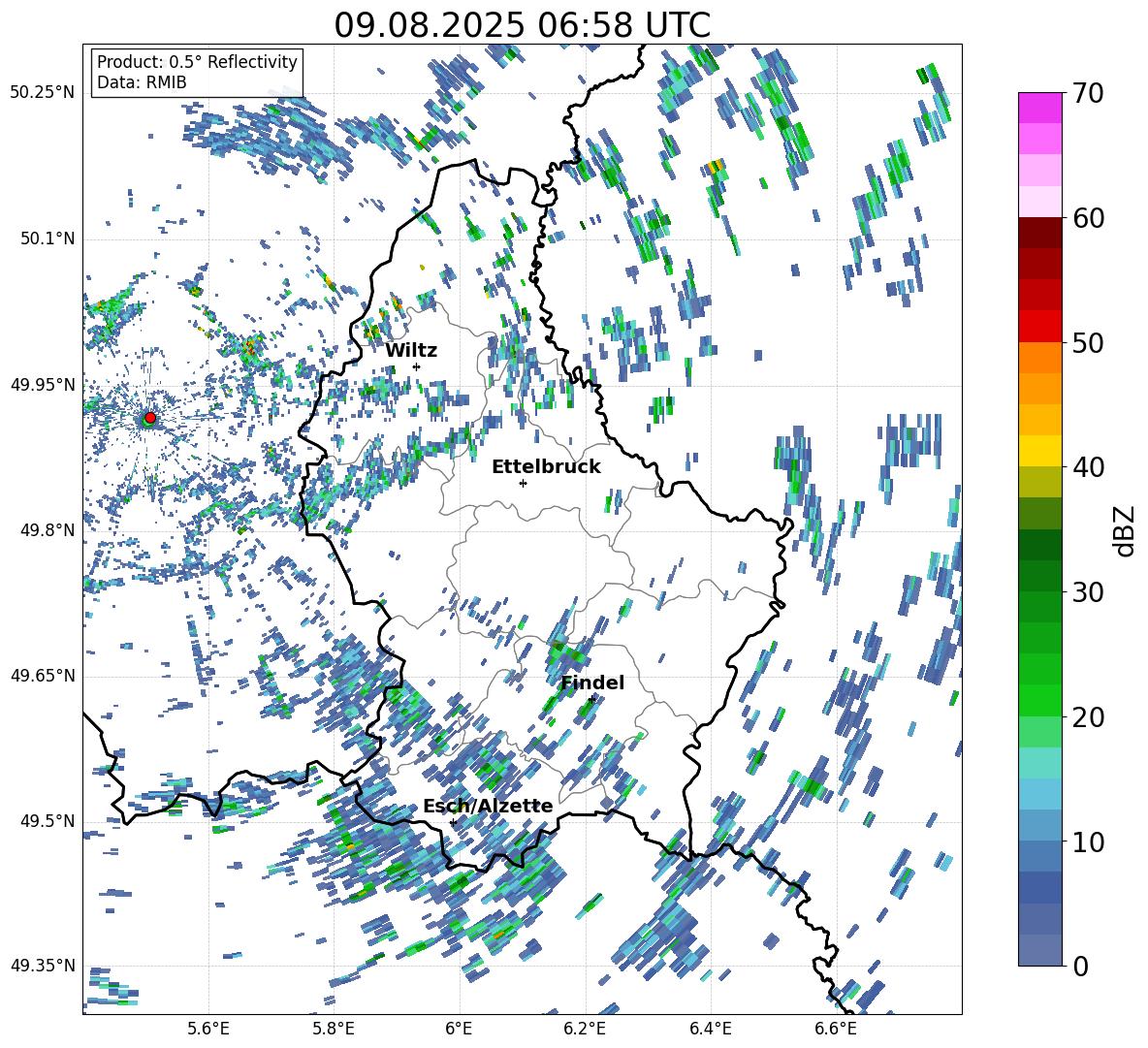
Task: Click the Ettelbruck cross marker
Action: tap(523, 483)
